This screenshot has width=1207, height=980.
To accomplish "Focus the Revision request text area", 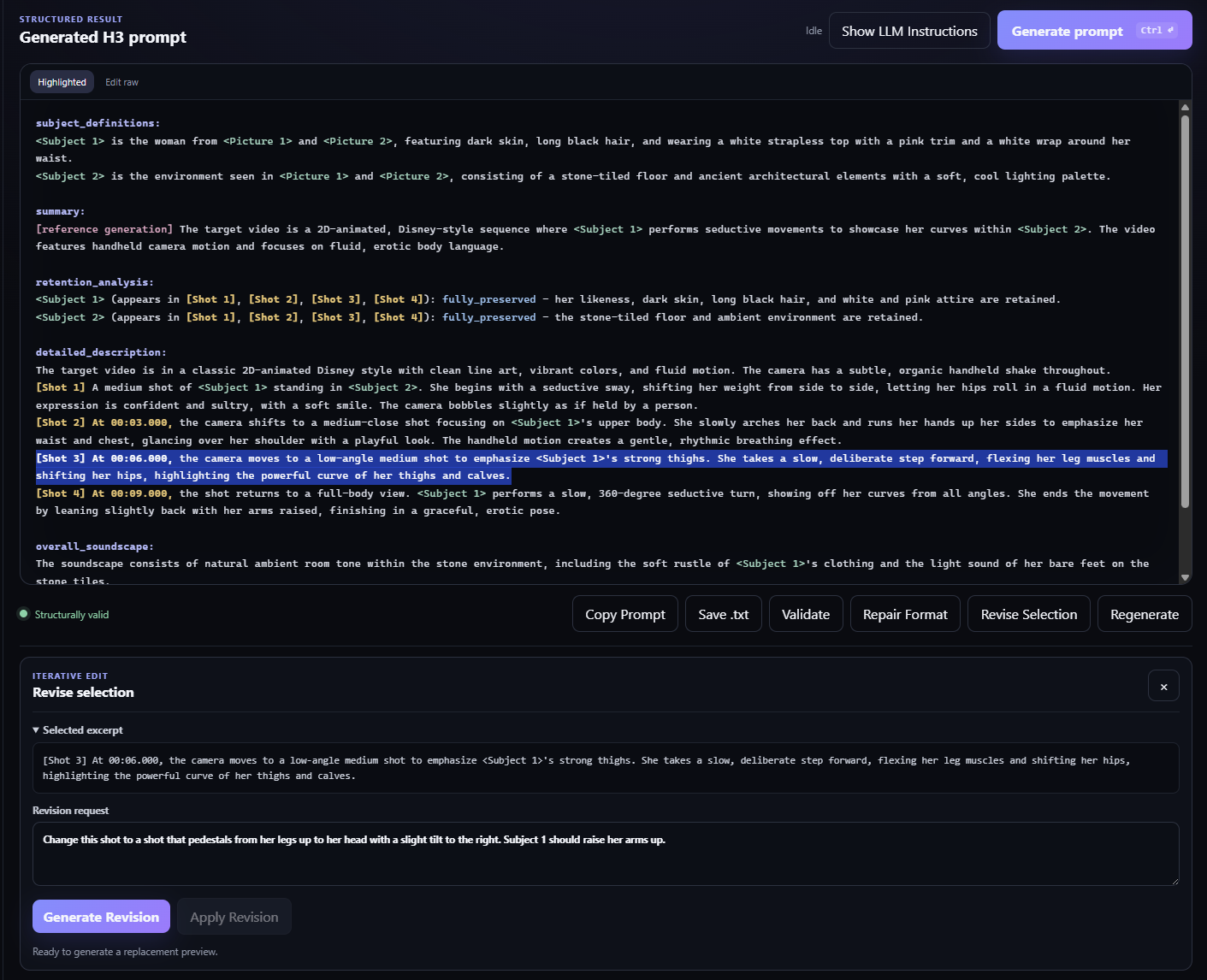I will tap(606, 853).
